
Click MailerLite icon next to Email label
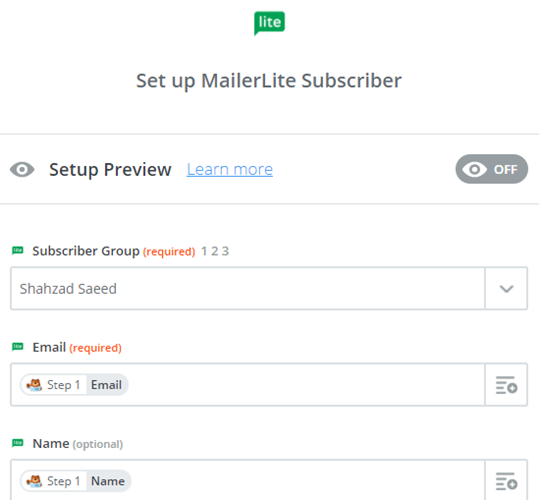(18, 346)
